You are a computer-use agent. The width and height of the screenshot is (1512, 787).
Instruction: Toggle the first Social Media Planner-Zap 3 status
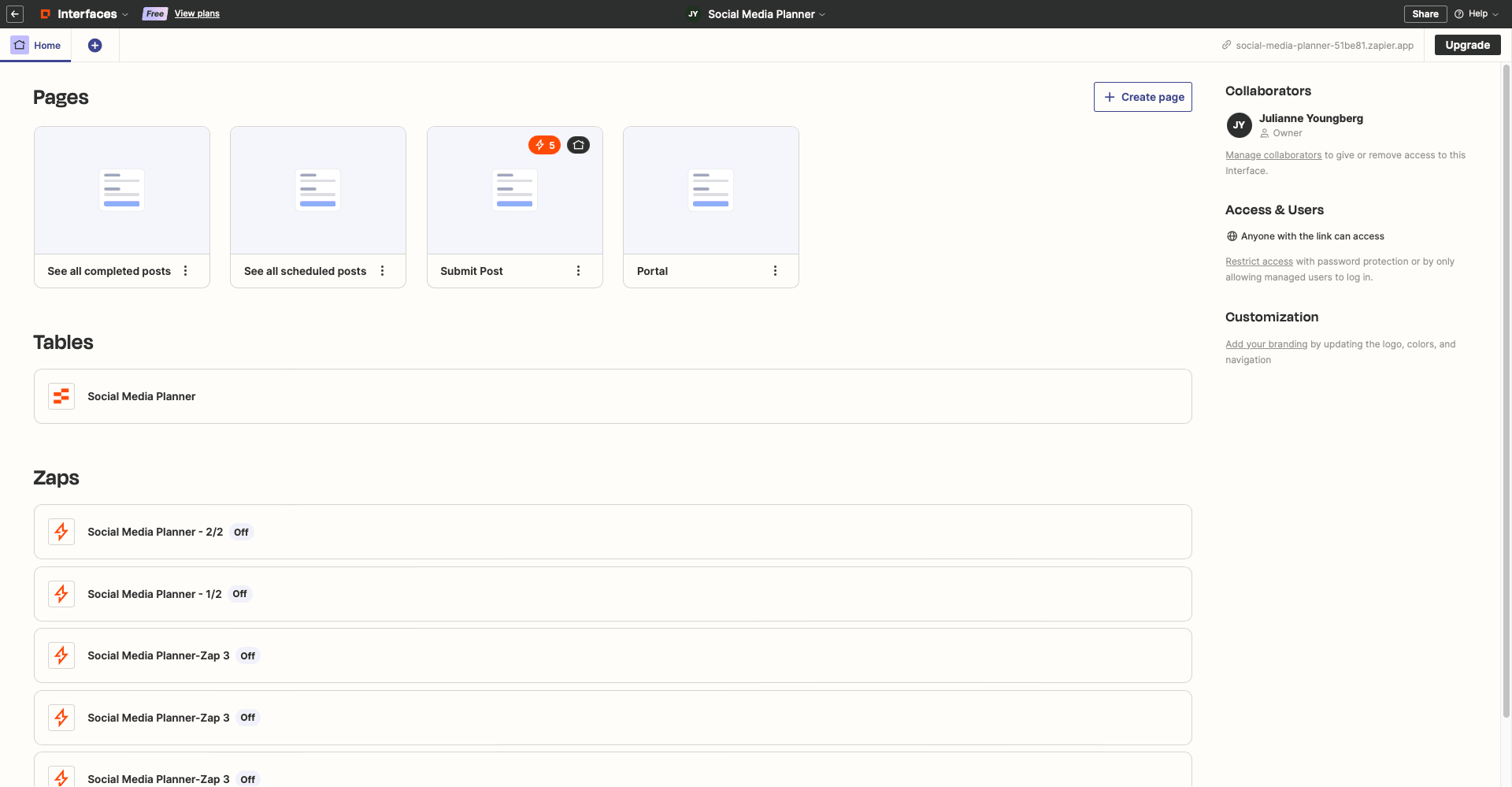pyautogui.click(x=247, y=655)
